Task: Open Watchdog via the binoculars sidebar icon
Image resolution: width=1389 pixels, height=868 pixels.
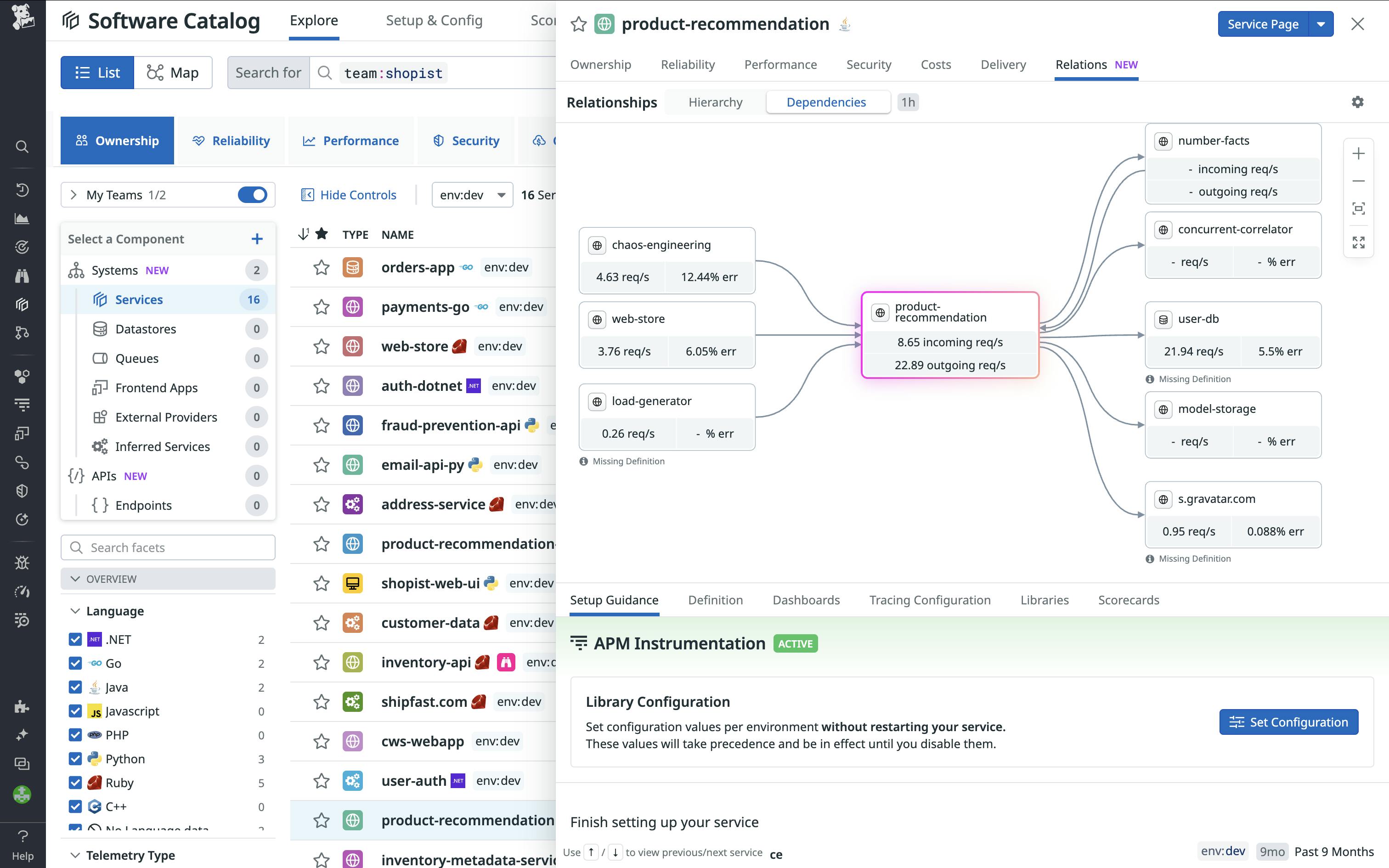Action: tap(22, 276)
